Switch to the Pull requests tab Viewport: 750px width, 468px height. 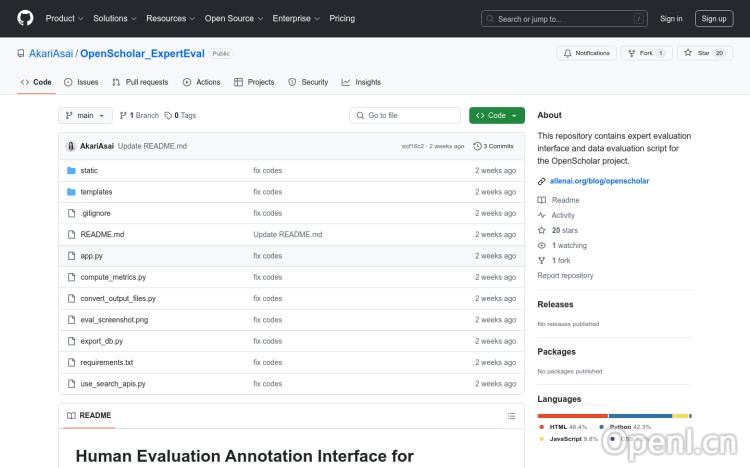tap(140, 82)
